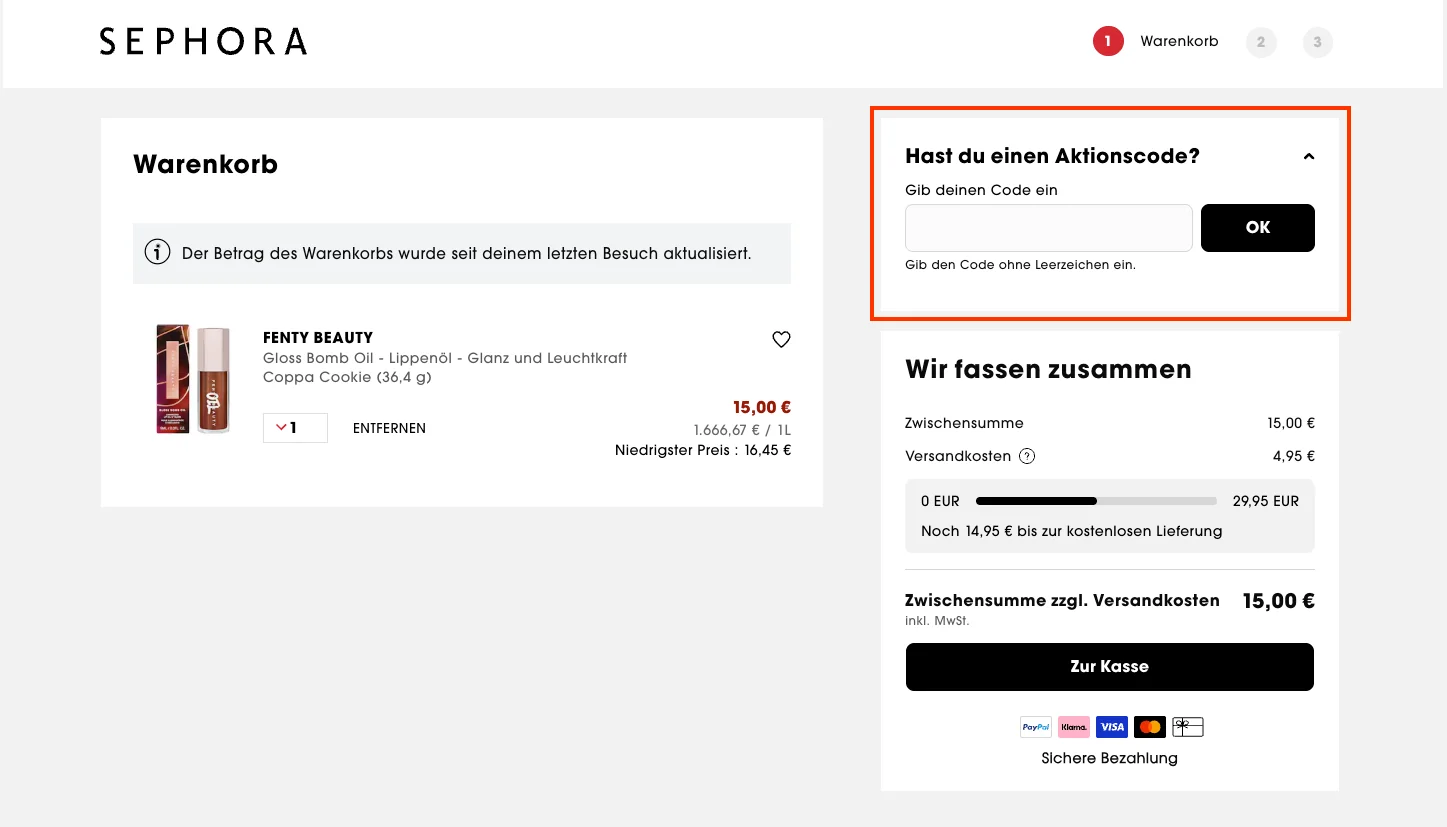
Task: Select checkout step 3 circle
Action: pos(1318,42)
